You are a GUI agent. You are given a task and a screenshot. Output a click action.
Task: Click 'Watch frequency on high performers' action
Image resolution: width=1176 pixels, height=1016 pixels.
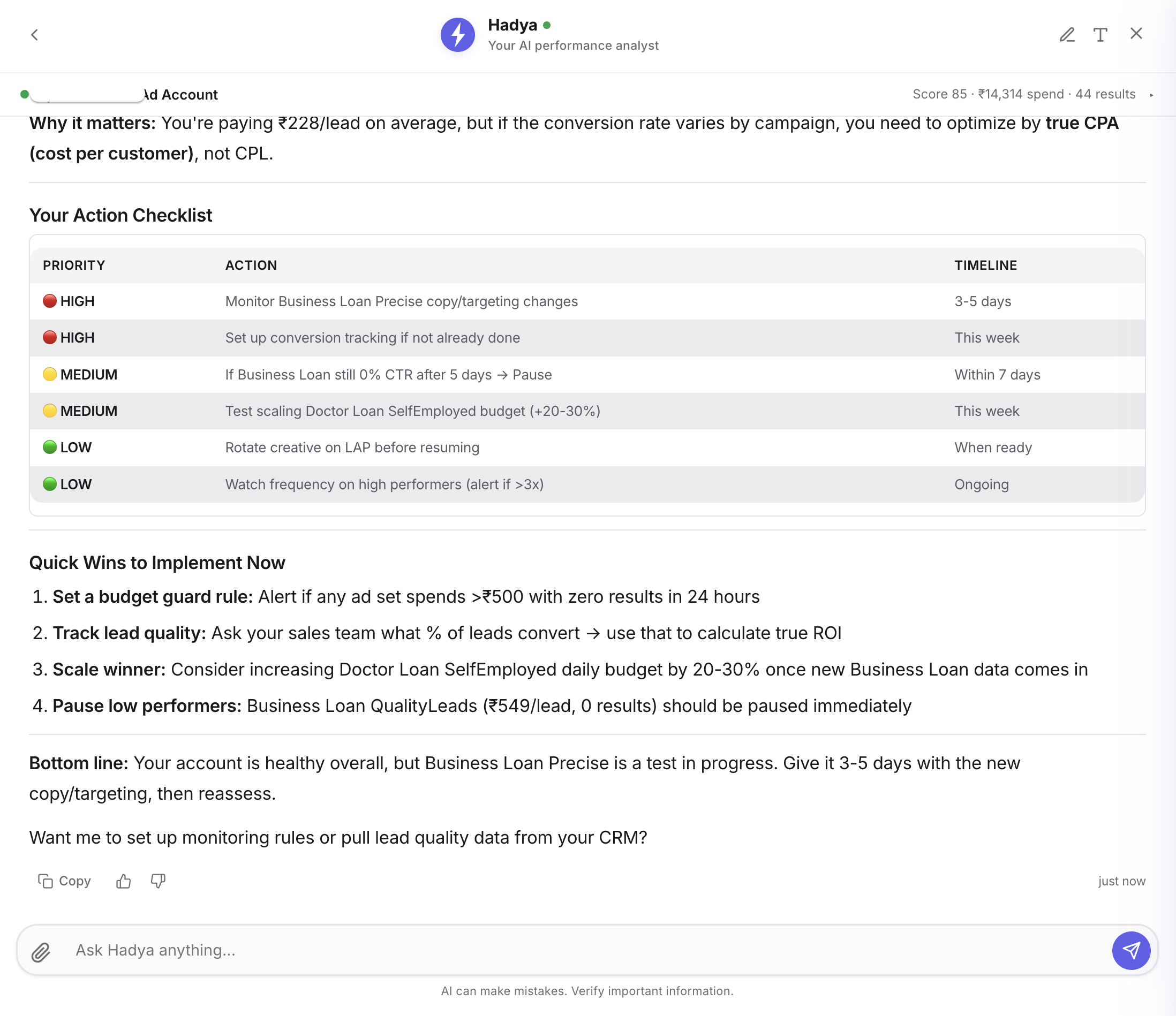coord(385,484)
